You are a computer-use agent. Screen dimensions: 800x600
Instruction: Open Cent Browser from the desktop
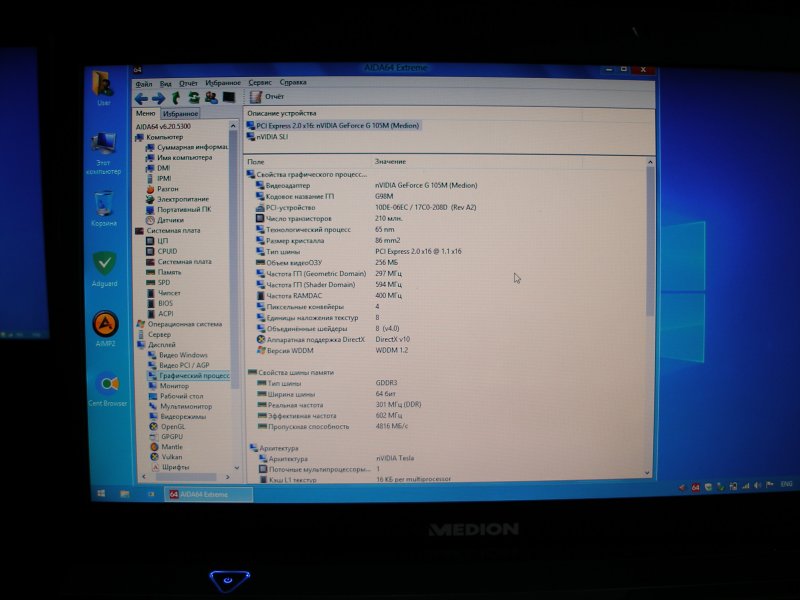coord(107,388)
